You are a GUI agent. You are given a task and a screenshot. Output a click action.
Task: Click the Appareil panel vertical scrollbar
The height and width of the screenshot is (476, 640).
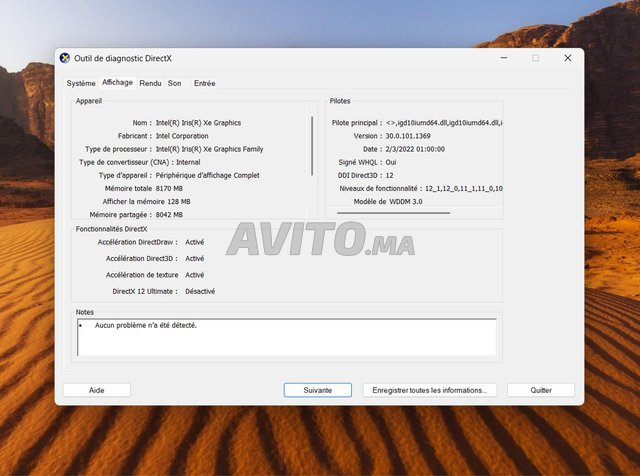(313, 145)
